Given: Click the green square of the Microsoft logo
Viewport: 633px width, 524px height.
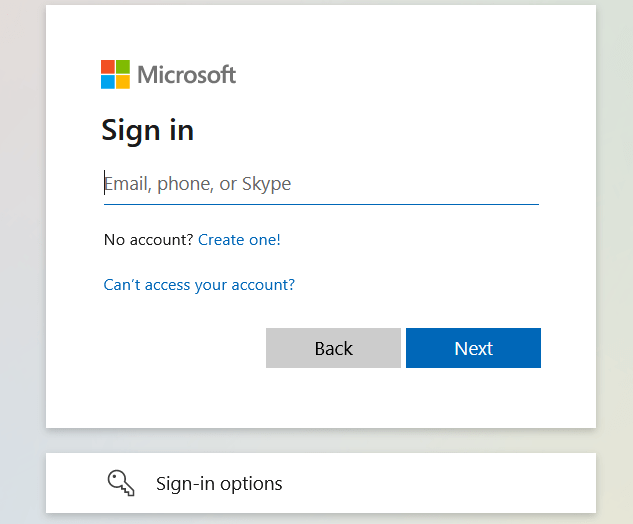Looking at the screenshot, I should pos(123,67).
